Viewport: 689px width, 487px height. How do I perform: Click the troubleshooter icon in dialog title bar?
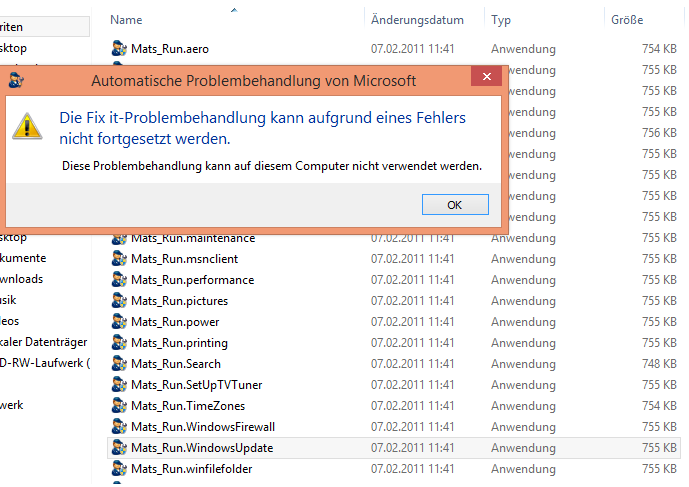(x=16, y=80)
